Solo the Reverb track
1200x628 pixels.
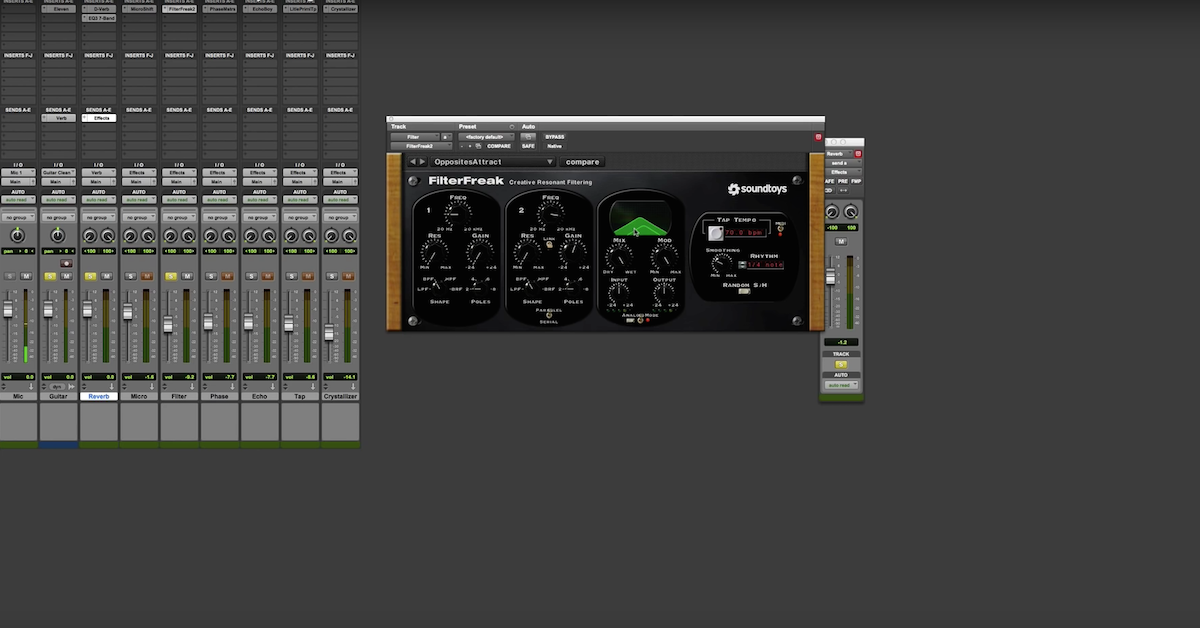91,276
